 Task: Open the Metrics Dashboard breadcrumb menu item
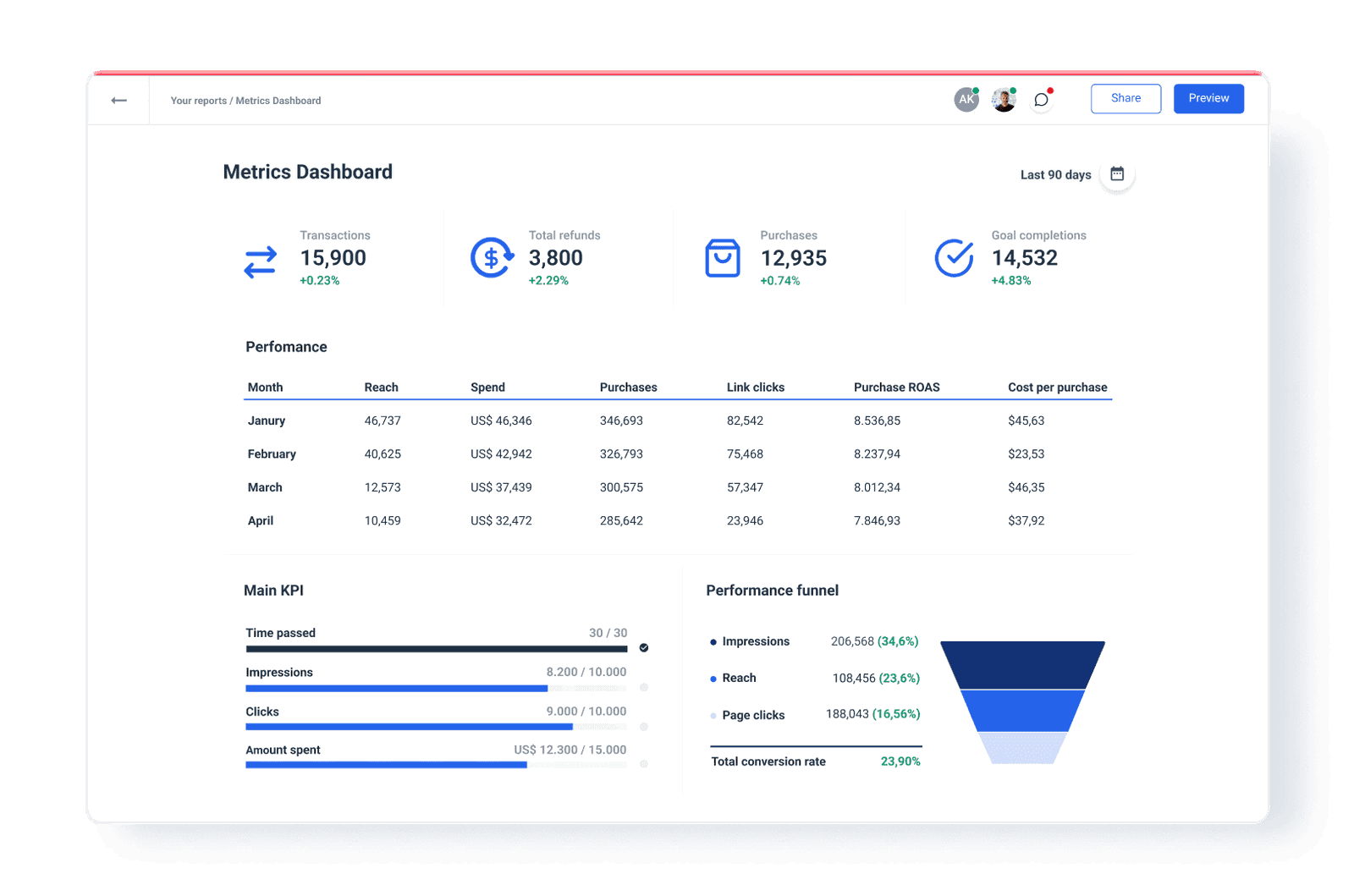[x=278, y=100]
